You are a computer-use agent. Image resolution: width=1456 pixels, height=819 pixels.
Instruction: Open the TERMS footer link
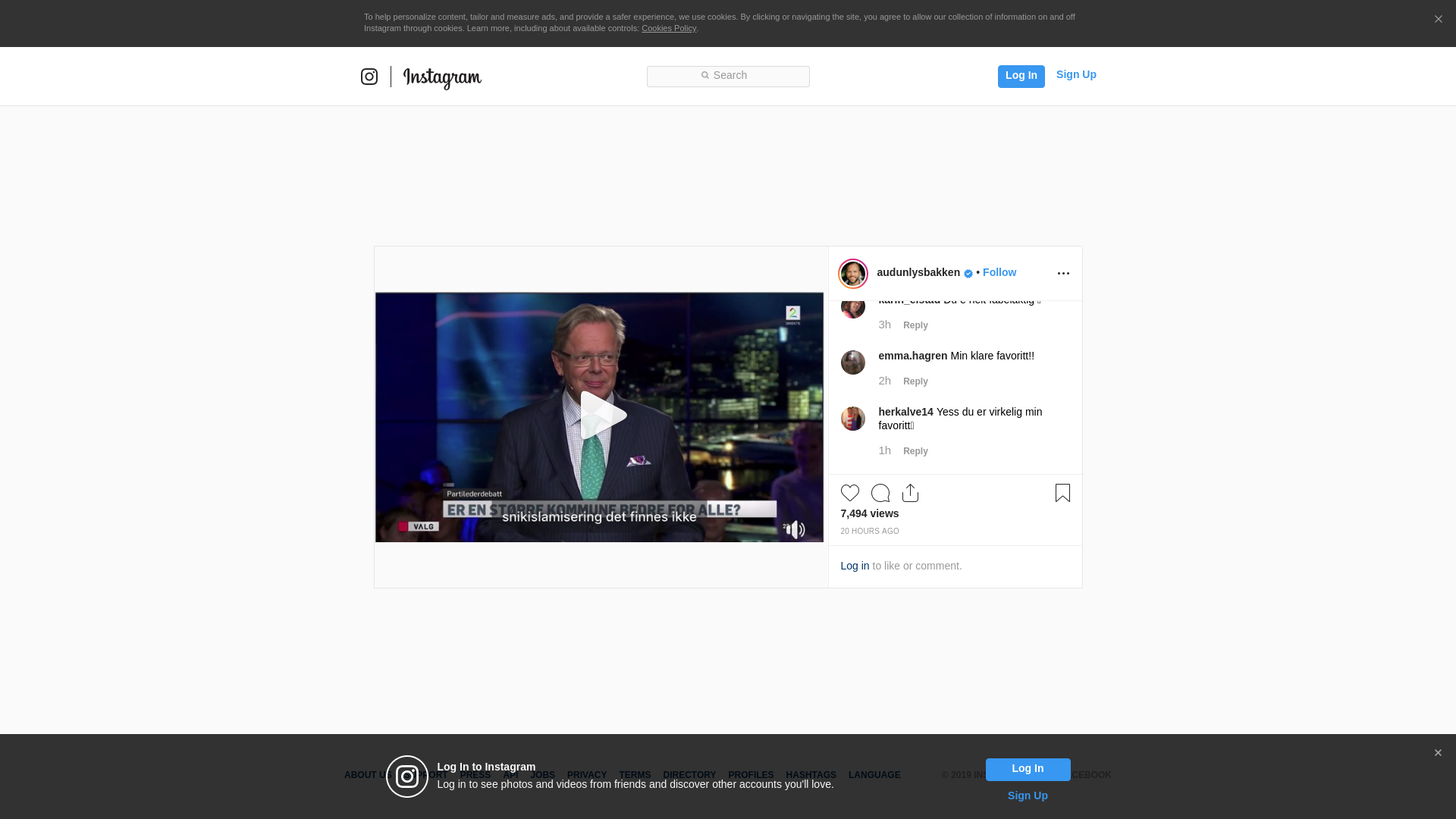(635, 775)
